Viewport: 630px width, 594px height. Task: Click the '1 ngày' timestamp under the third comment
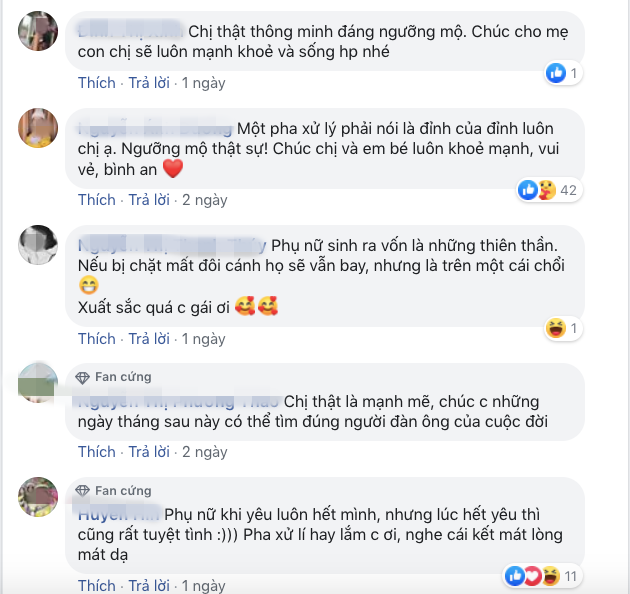point(203,339)
